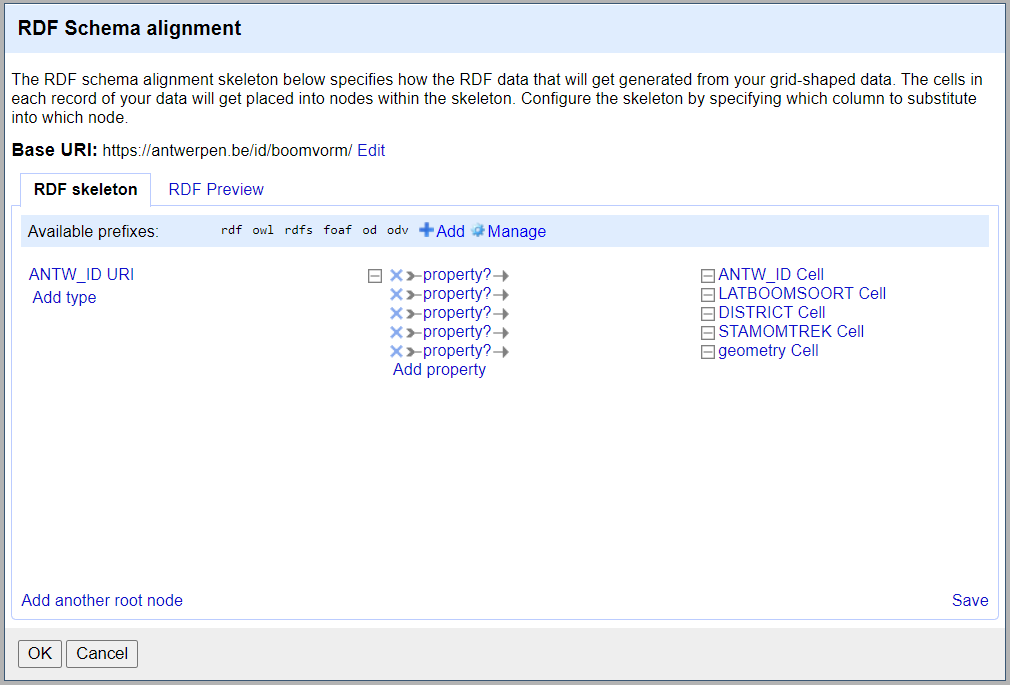Collapse the geometry Cell node
Image resolution: width=1010 pixels, height=685 pixels.
click(708, 352)
